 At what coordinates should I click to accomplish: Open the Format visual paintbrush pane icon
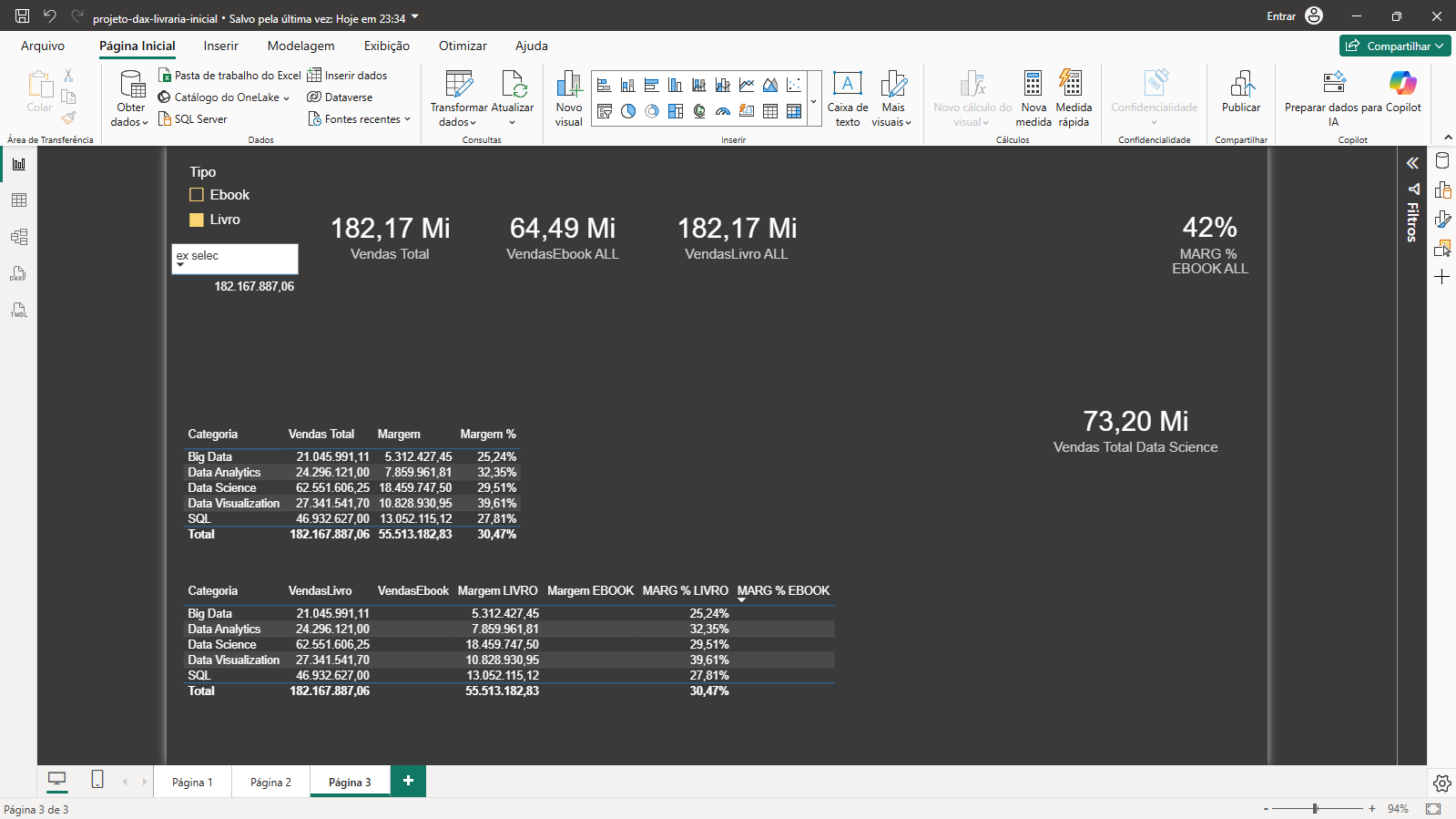coord(1442,219)
